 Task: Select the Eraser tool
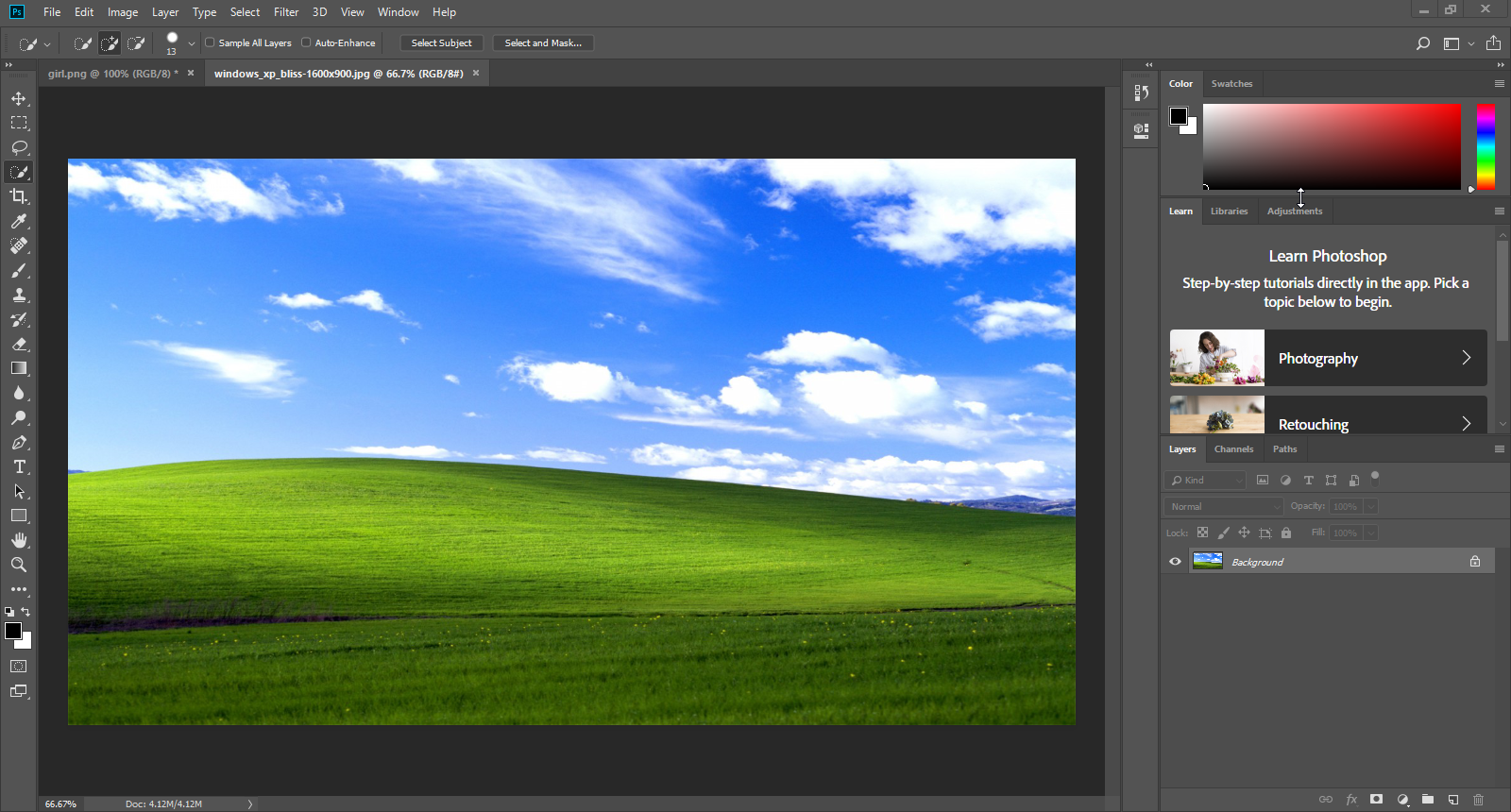point(19,344)
